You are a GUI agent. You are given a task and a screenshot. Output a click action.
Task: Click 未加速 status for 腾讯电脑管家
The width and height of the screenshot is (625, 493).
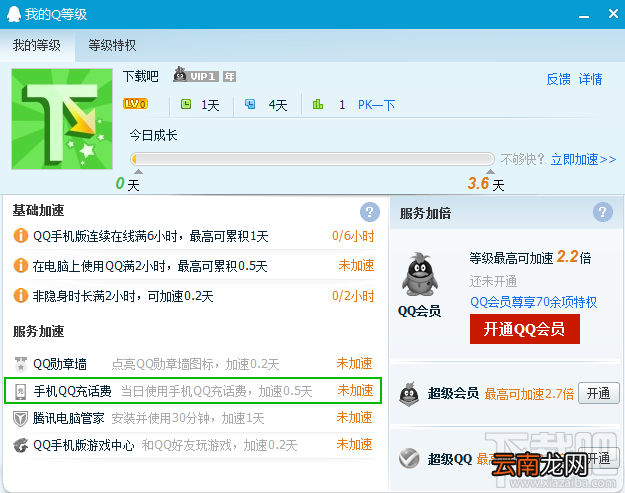pyautogui.click(x=354, y=418)
